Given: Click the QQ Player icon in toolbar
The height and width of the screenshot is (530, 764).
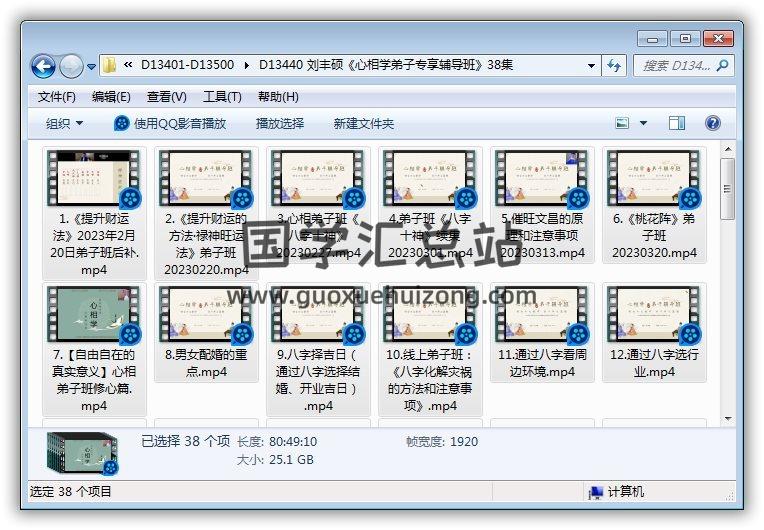Looking at the screenshot, I should 122,123.
